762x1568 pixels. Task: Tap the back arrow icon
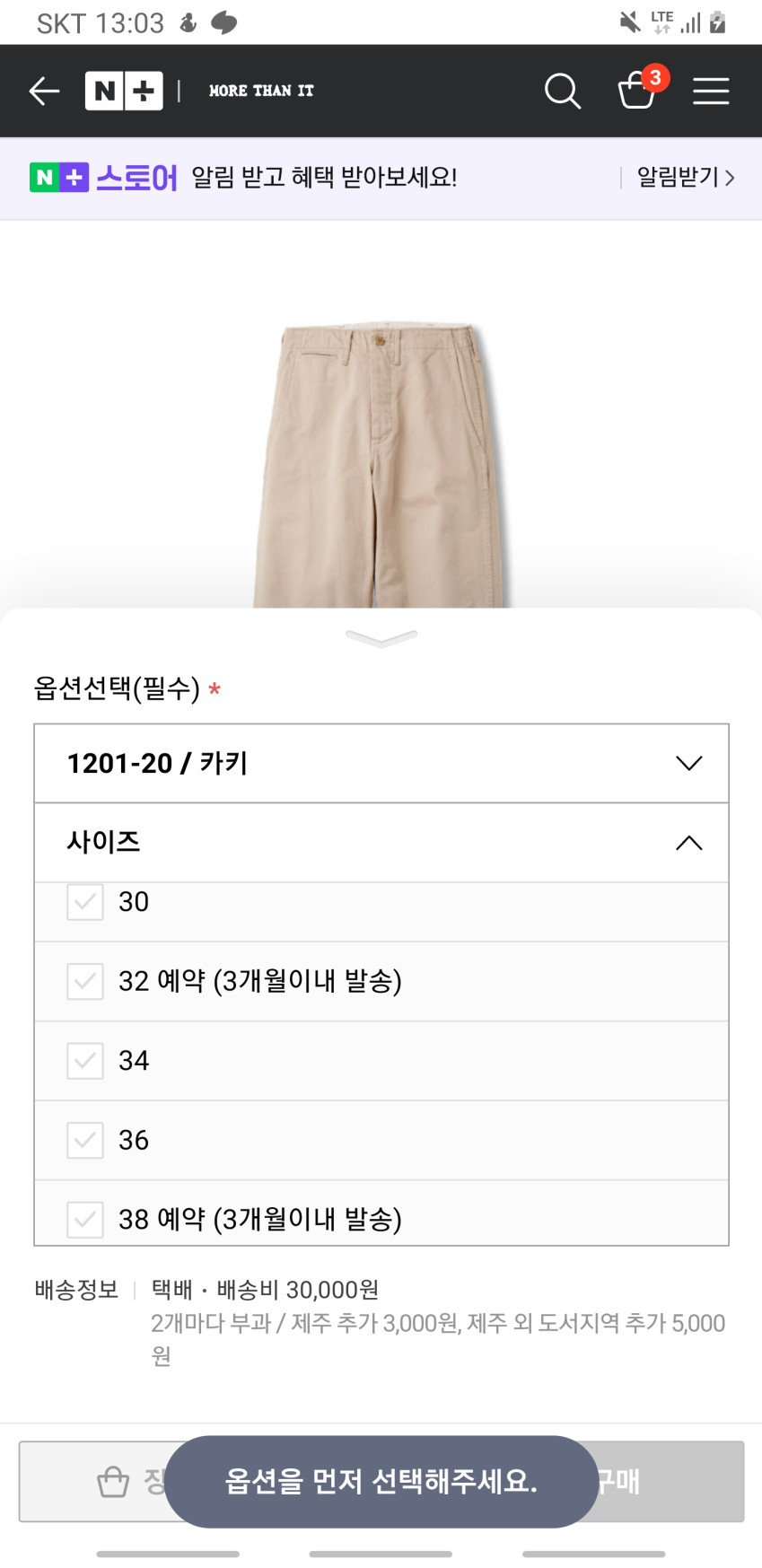(44, 91)
